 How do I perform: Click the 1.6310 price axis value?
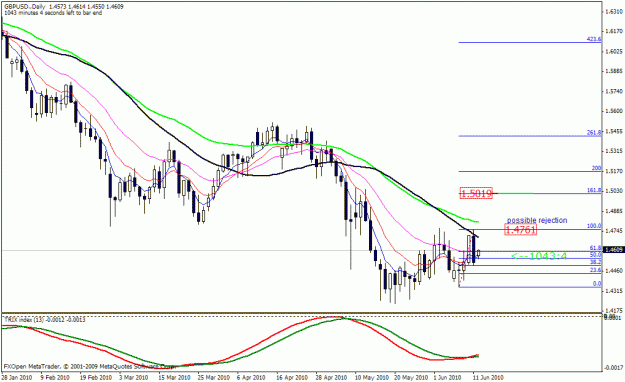point(614,12)
